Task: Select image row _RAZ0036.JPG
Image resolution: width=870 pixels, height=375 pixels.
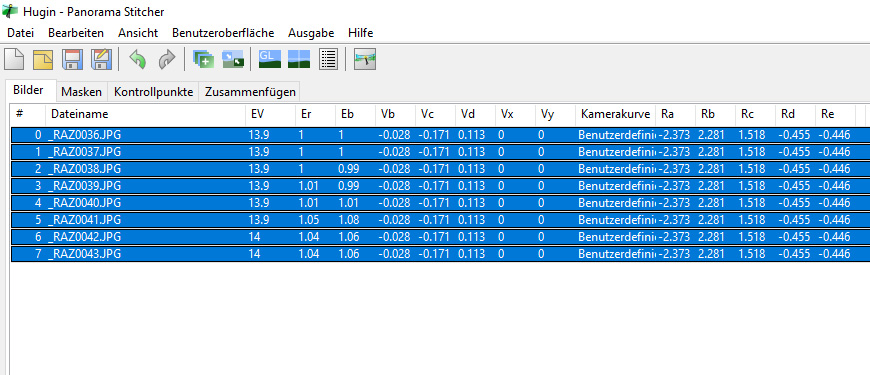Action: [x=441, y=135]
